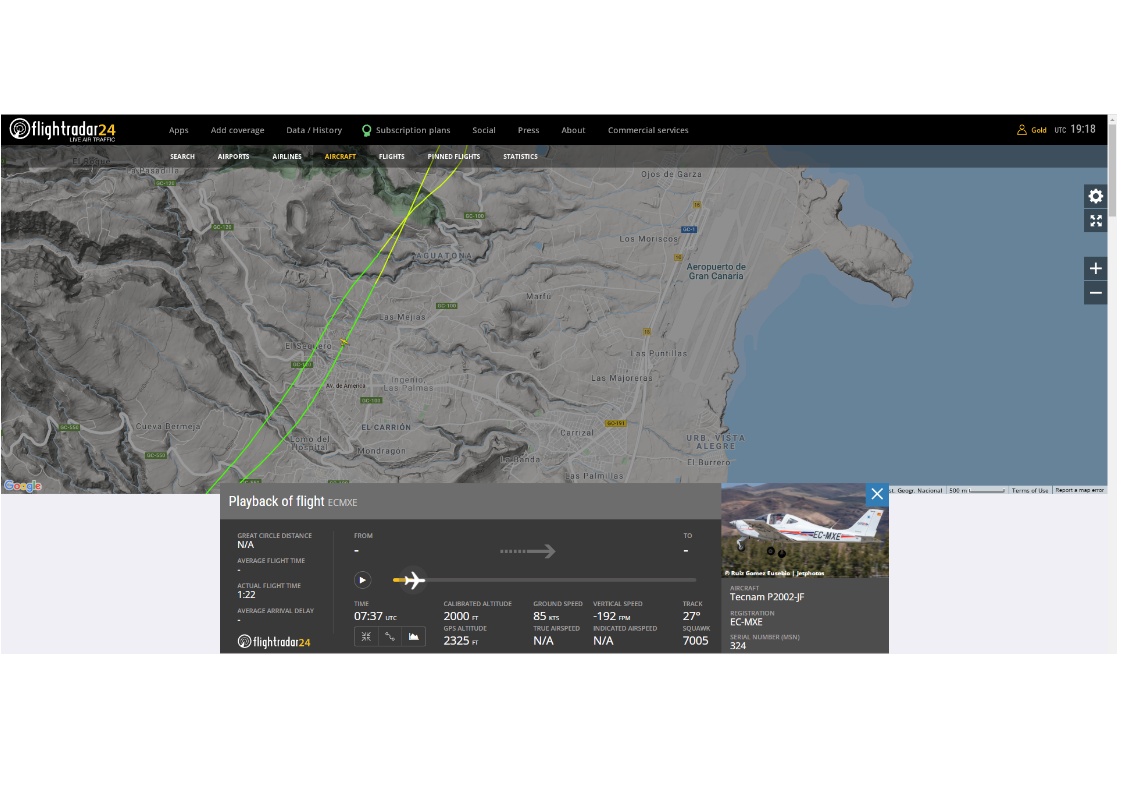Select the AIRCRAFT tab
This screenshot has height=794, width=1123.
click(340, 156)
